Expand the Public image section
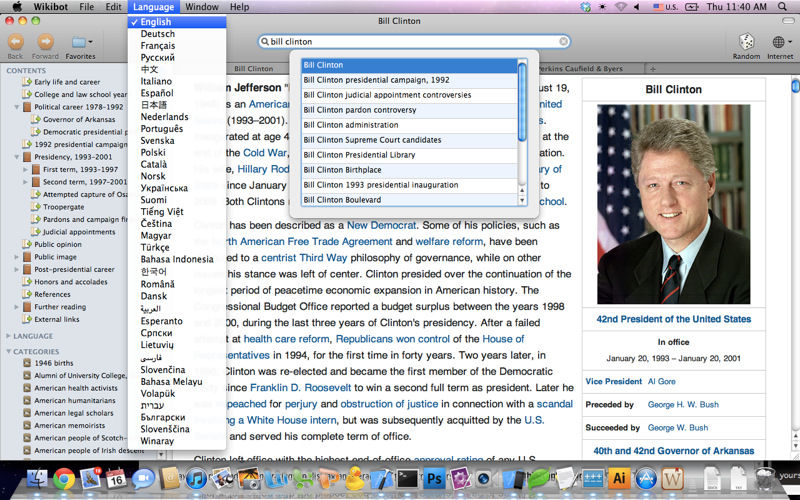The height and width of the screenshot is (500, 800). click(16, 257)
